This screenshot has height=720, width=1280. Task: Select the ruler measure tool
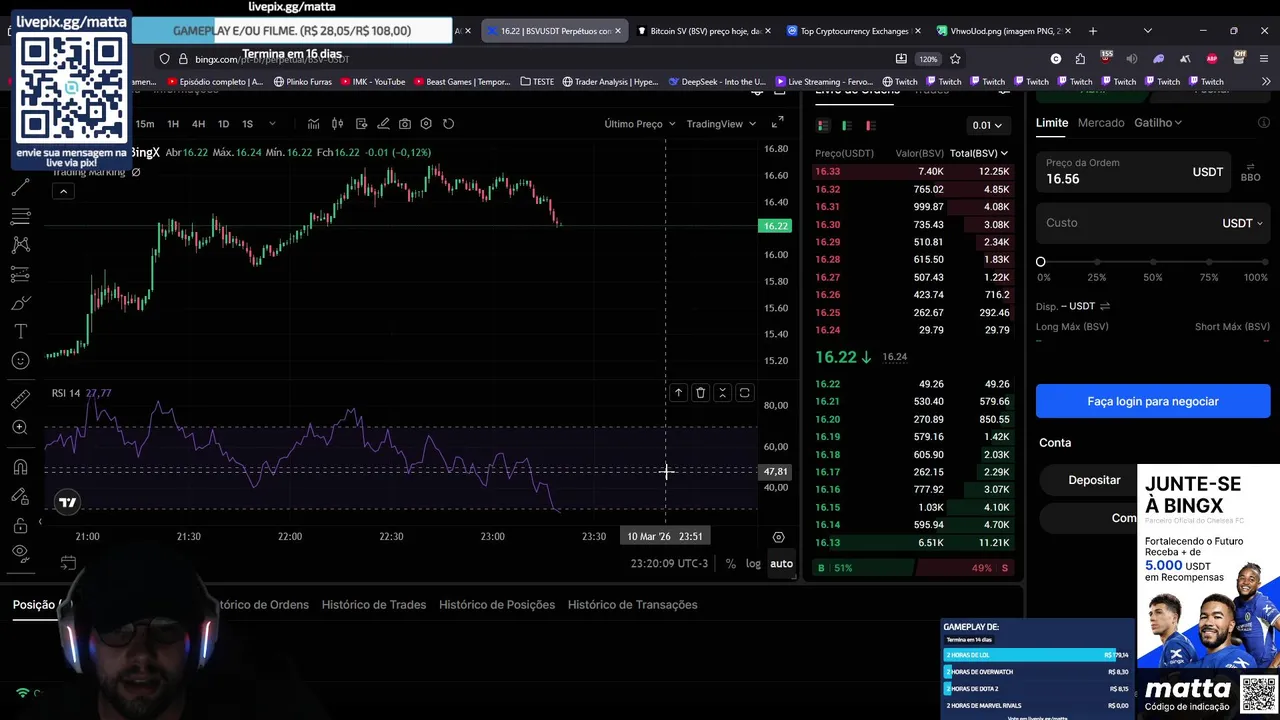pos(20,399)
